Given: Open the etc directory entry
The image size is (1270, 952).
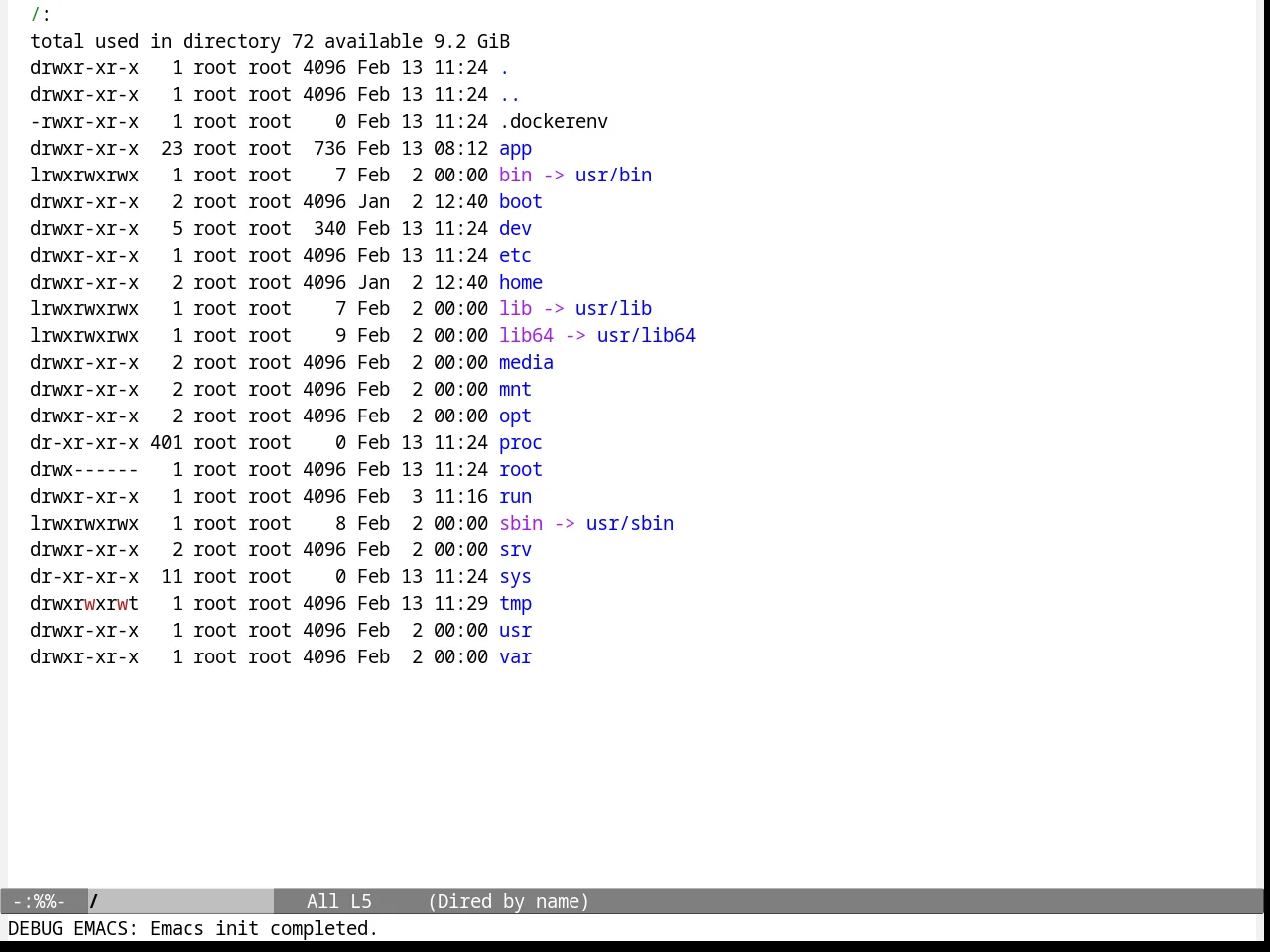Looking at the screenshot, I should point(515,255).
